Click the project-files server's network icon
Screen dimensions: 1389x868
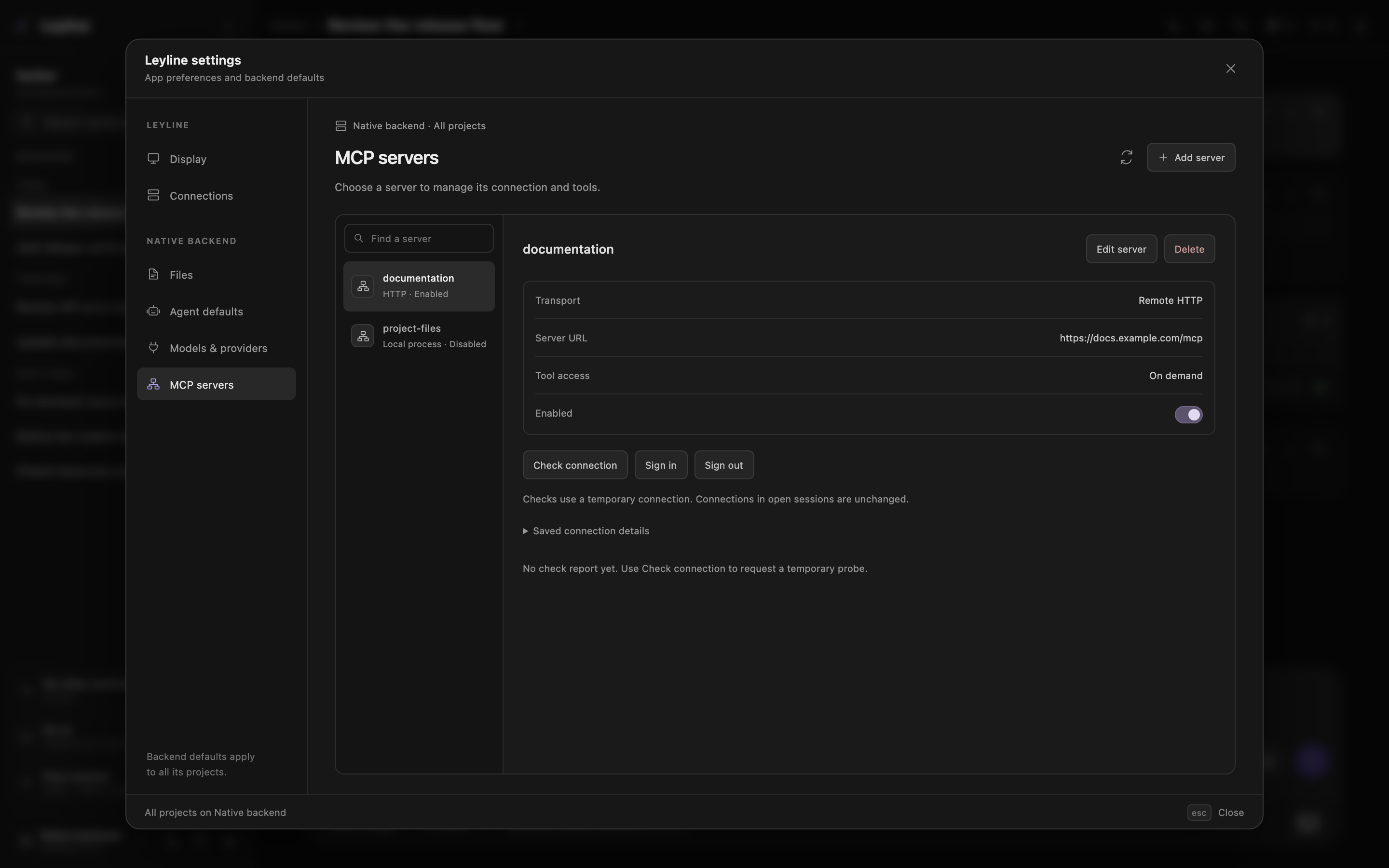(x=363, y=336)
